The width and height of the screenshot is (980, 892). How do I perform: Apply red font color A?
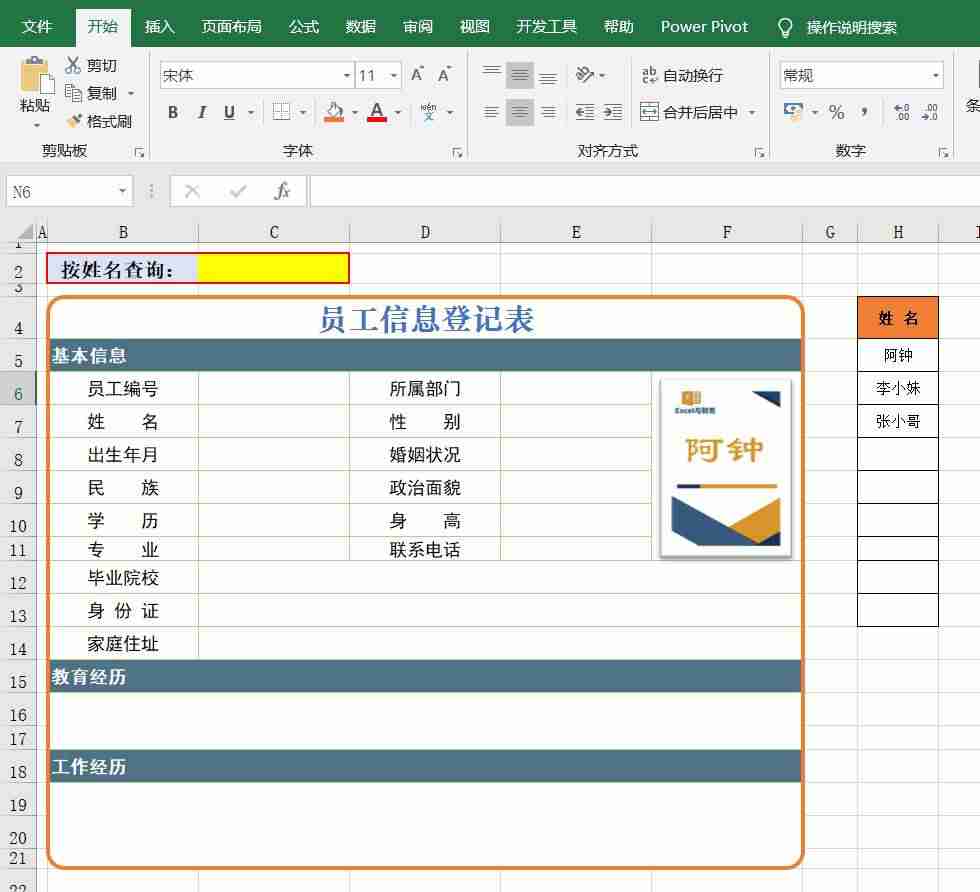[x=376, y=113]
